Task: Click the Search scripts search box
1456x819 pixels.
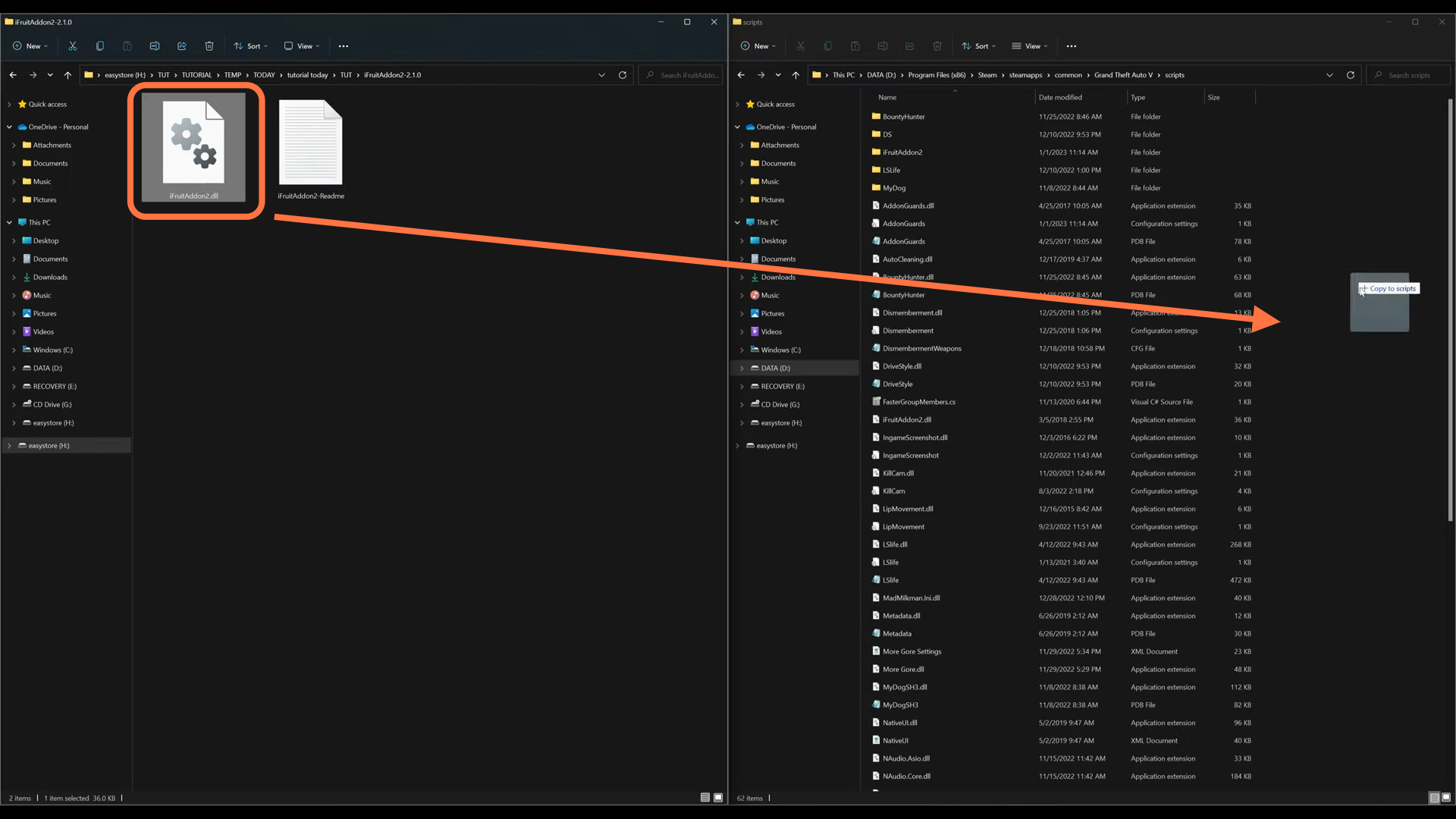Action: (x=1408, y=75)
